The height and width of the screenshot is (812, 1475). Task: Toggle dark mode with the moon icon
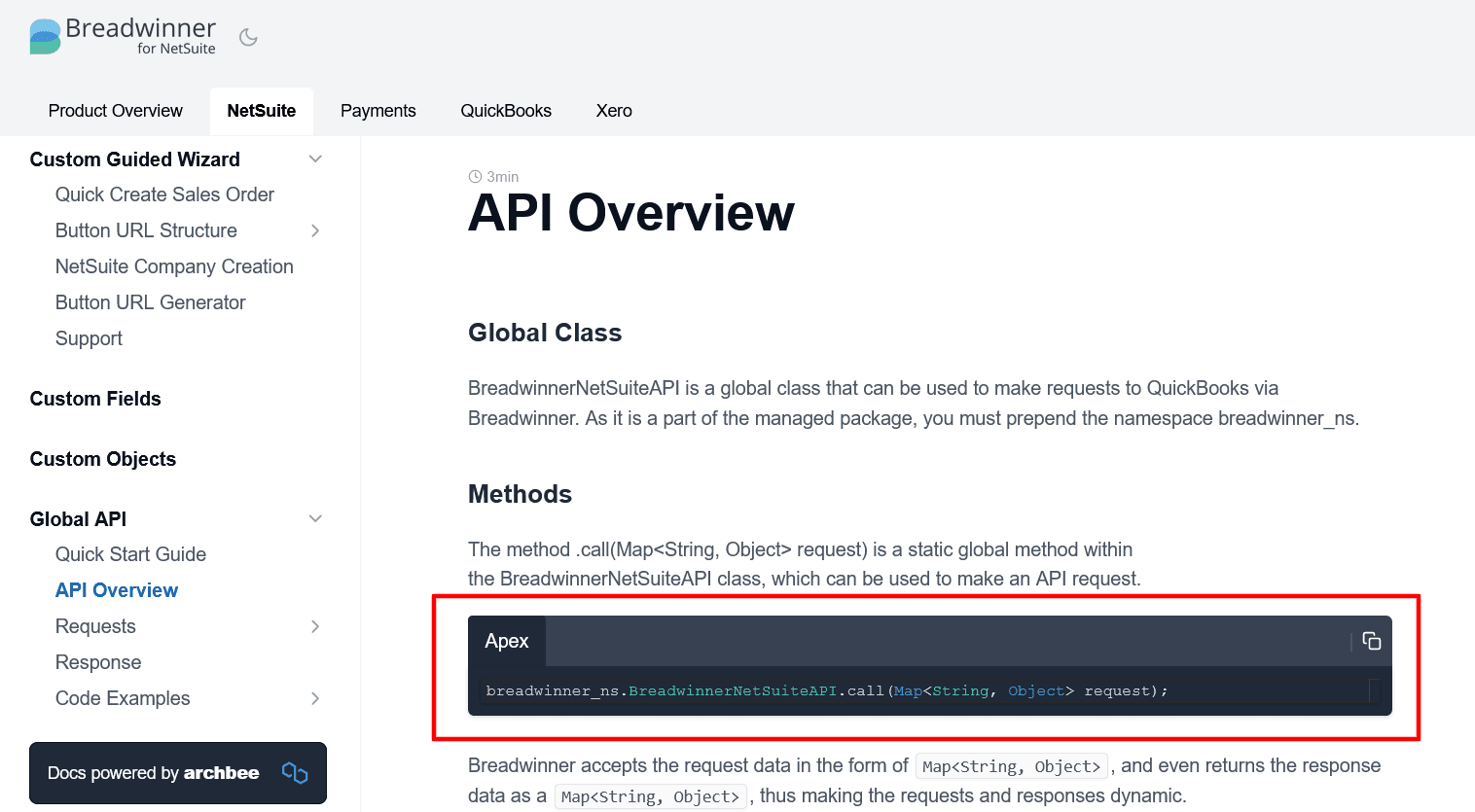(x=248, y=36)
